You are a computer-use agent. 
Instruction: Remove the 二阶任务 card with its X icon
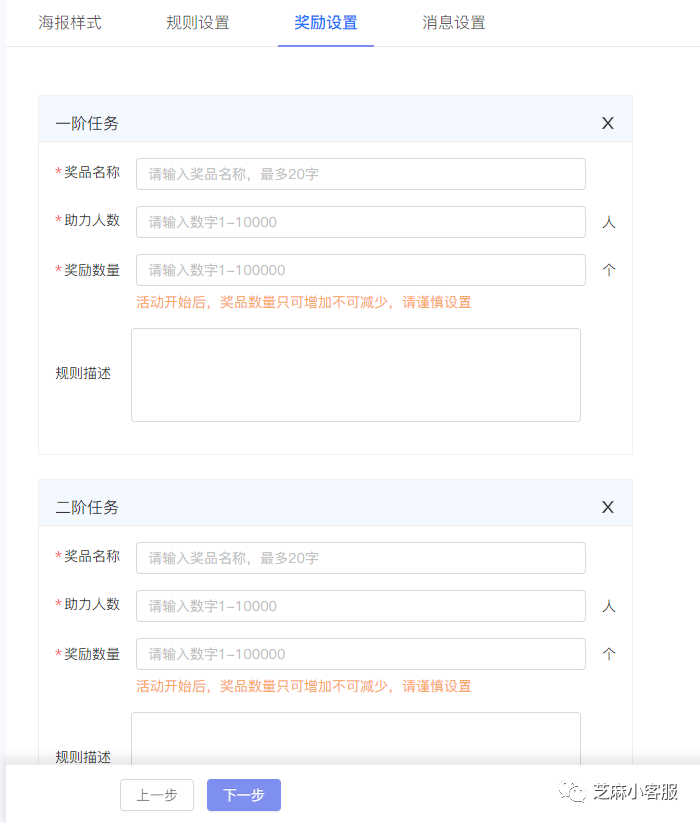tap(608, 507)
